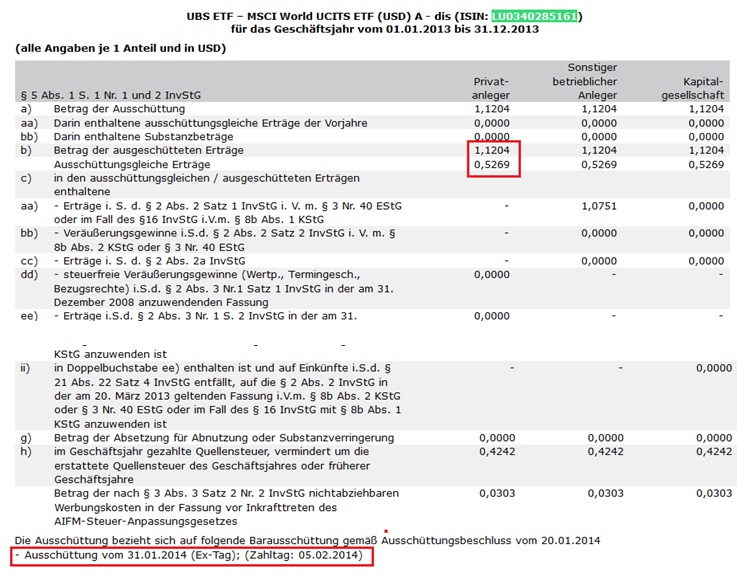Click the 'alle Angaben je 1 Anteil' note
The height and width of the screenshot is (579, 737).
[121, 48]
